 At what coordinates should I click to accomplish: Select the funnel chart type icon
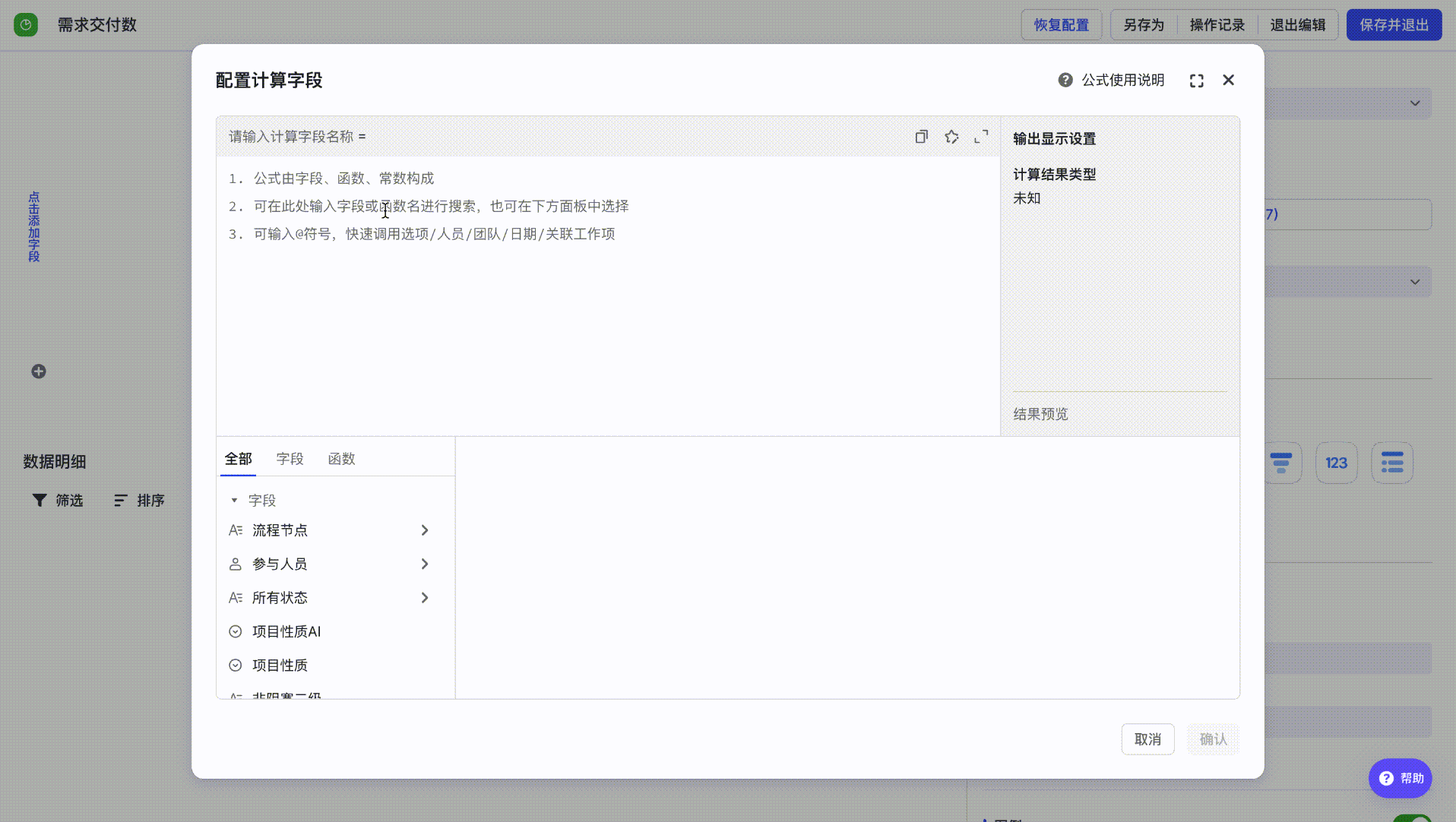[x=1281, y=463]
